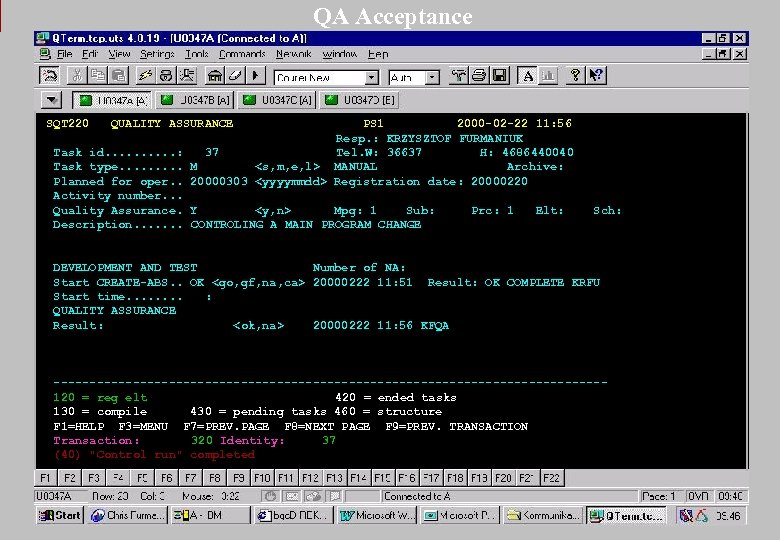780x540 pixels.
Task: Open the View menu
Action: click(119, 54)
